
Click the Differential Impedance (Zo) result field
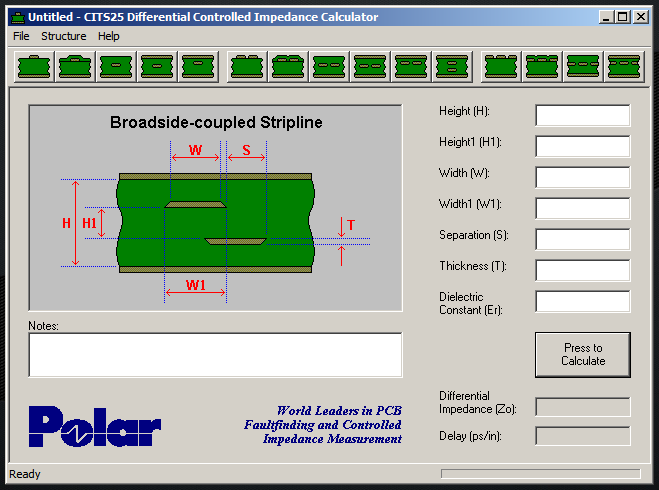(x=583, y=407)
